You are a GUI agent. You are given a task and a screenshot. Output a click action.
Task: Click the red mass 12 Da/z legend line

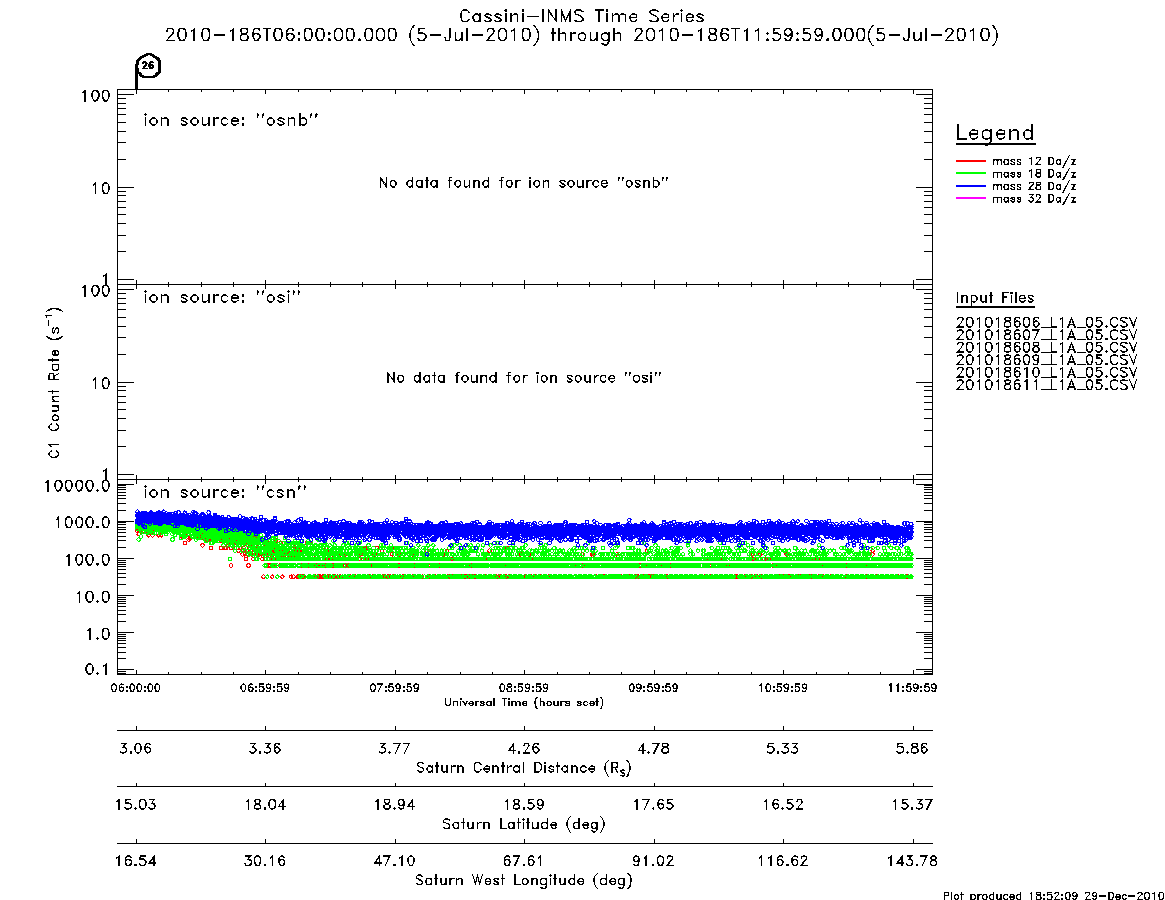click(970, 161)
